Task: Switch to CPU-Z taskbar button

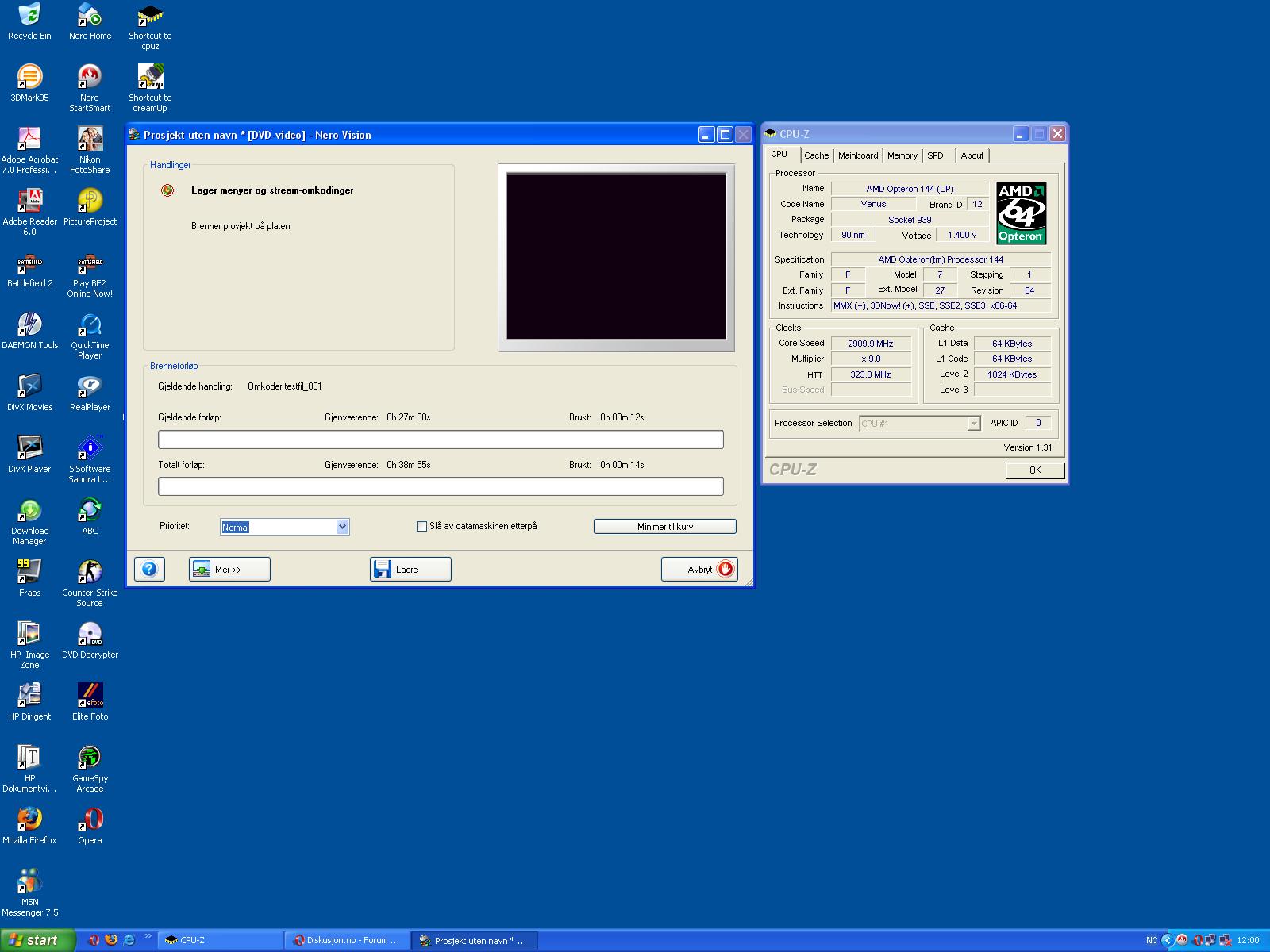Action: [220, 940]
